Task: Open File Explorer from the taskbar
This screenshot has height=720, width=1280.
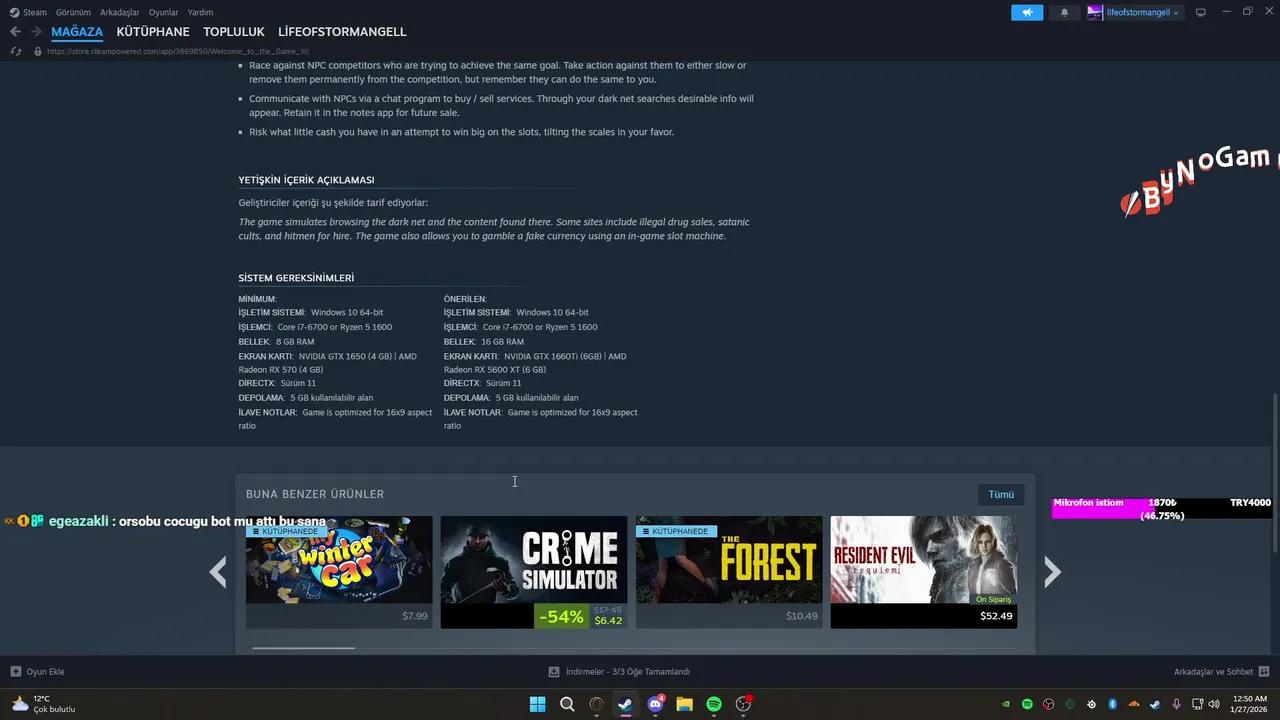Action: click(x=684, y=704)
